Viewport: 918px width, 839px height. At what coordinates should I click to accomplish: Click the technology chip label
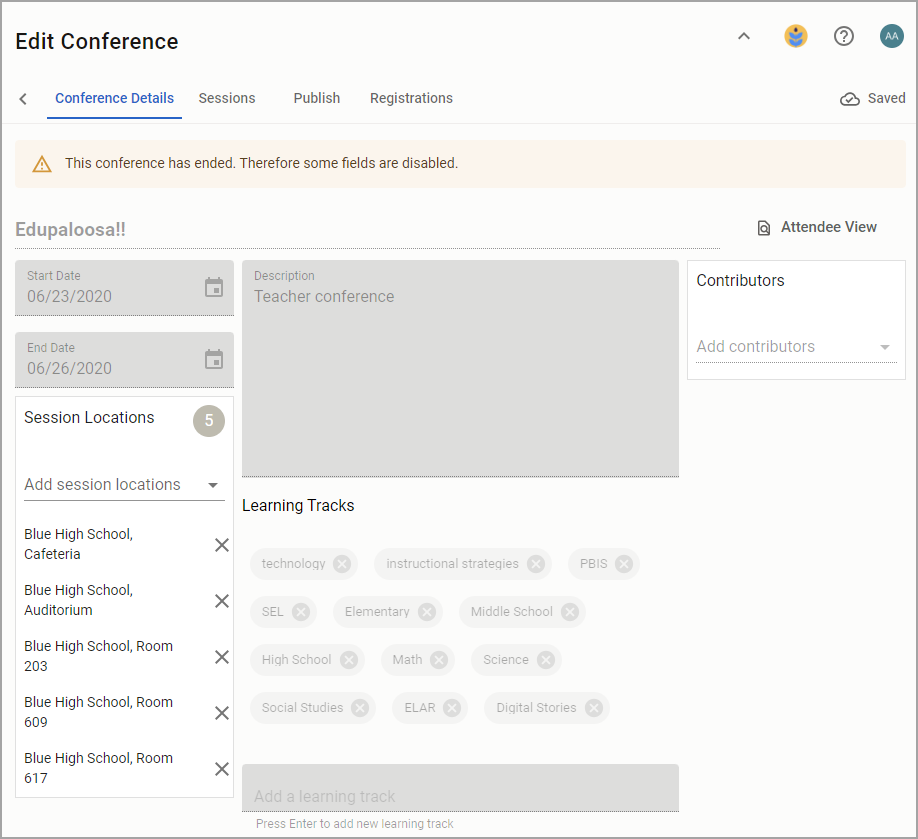click(x=293, y=564)
